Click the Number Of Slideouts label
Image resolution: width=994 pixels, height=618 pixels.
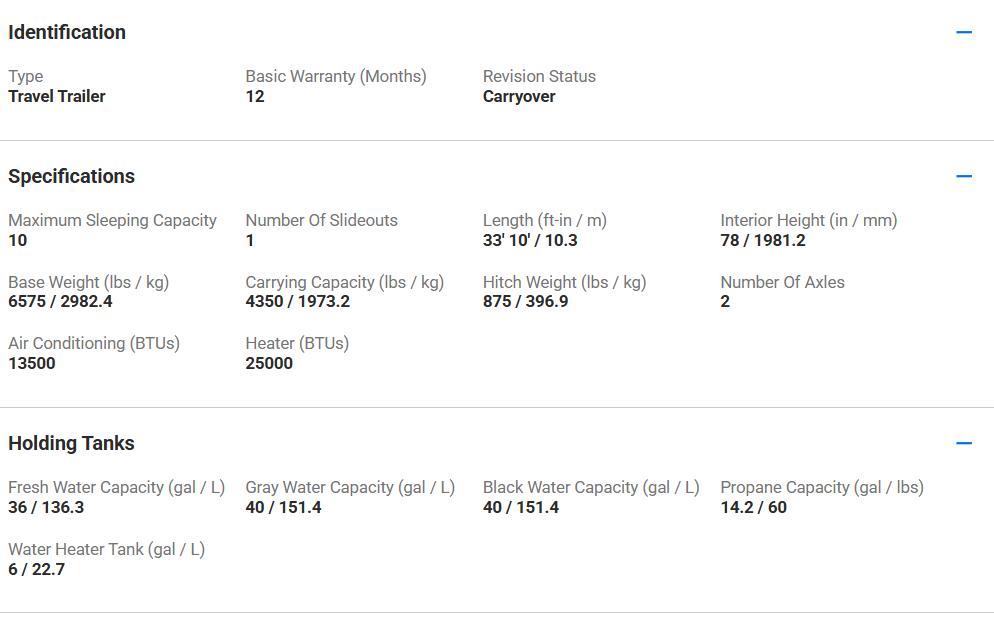[321, 220]
